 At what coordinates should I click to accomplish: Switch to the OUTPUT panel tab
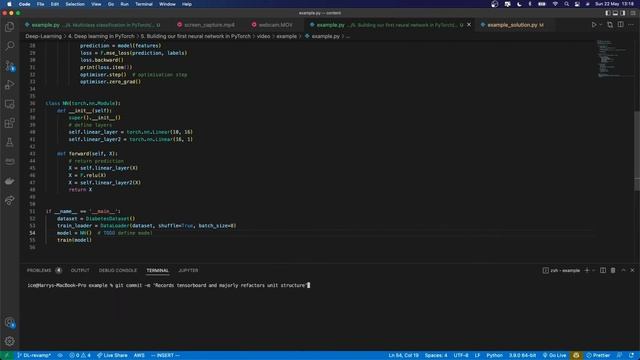[x=80, y=270]
